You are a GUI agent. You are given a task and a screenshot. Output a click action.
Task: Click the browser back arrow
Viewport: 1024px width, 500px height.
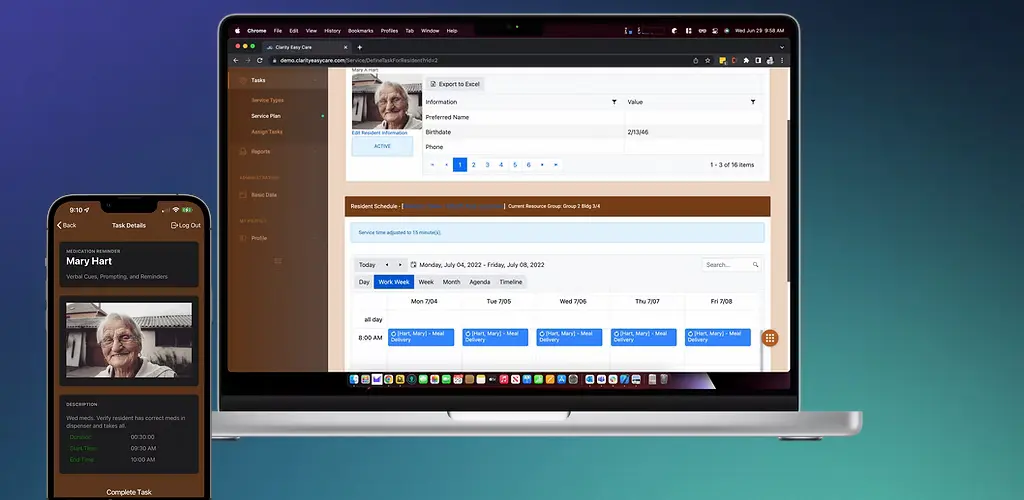coord(236,60)
